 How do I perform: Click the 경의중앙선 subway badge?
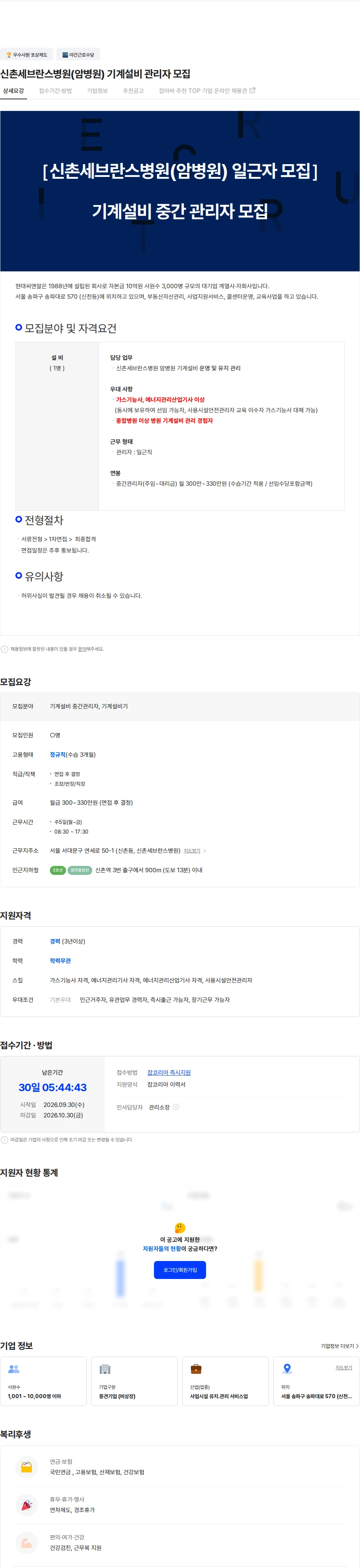(x=80, y=870)
